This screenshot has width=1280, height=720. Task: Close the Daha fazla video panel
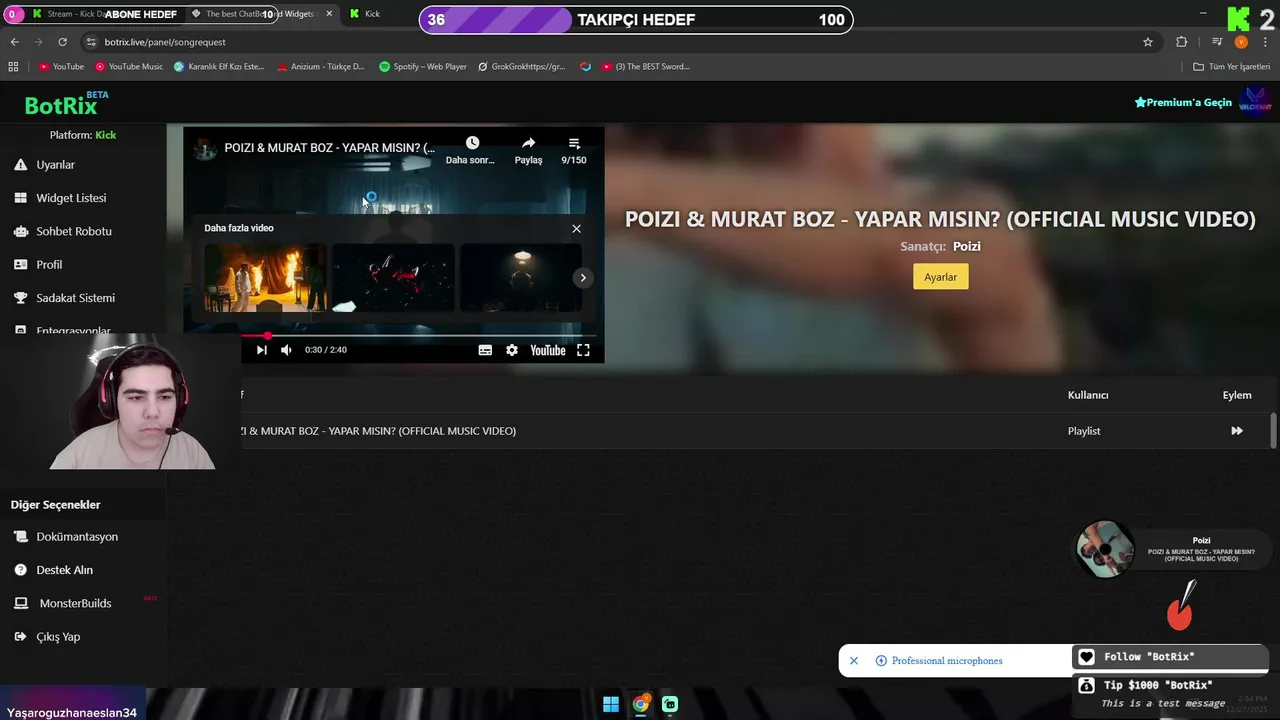click(576, 229)
